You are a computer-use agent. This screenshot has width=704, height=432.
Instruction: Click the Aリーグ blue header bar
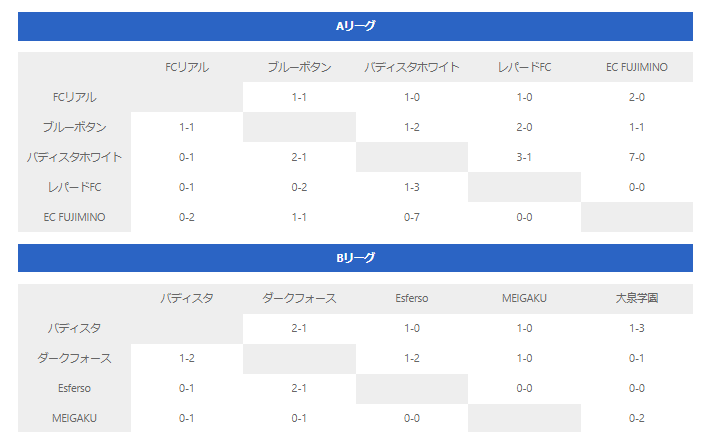tap(355, 26)
